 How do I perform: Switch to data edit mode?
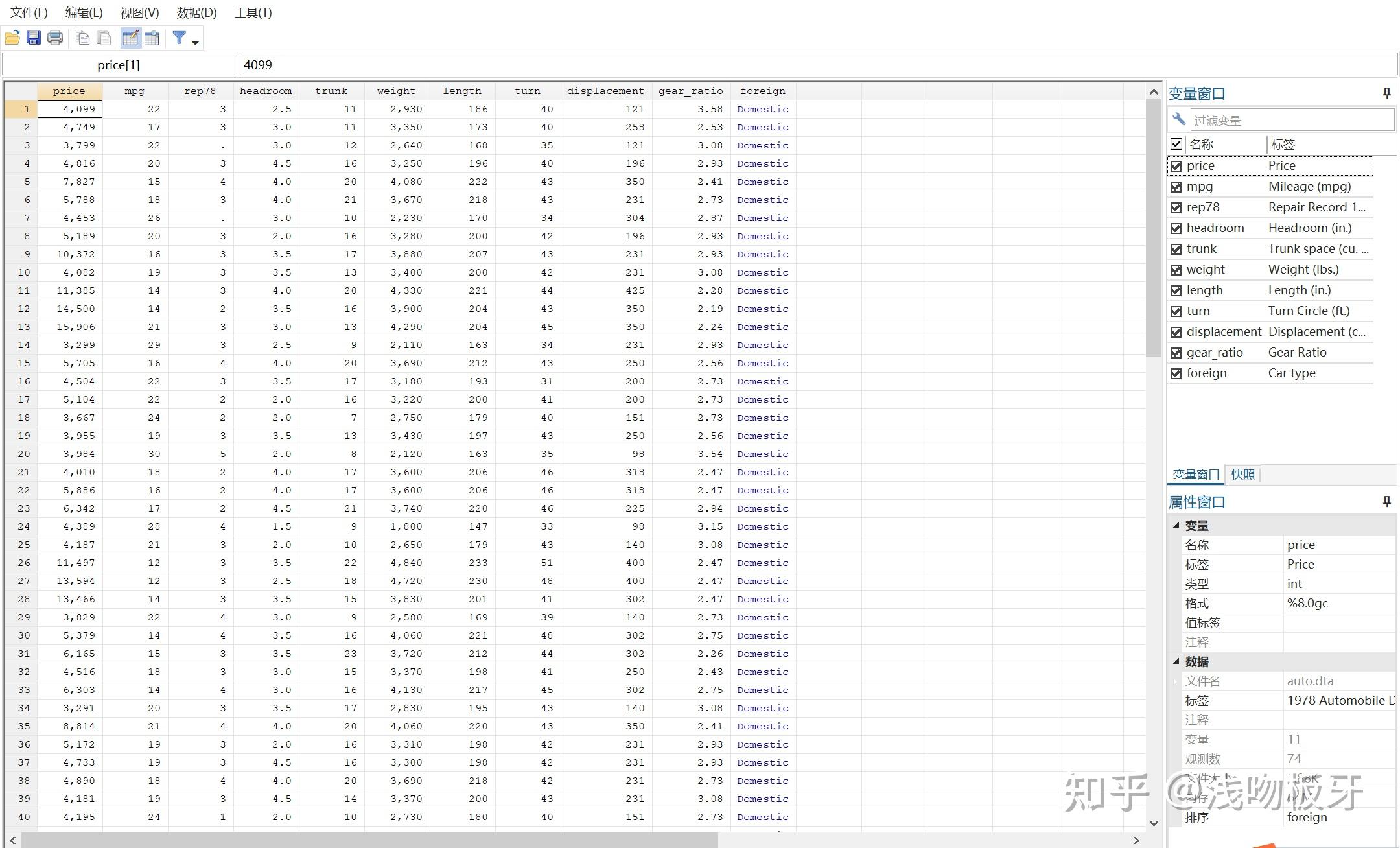coord(130,38)
